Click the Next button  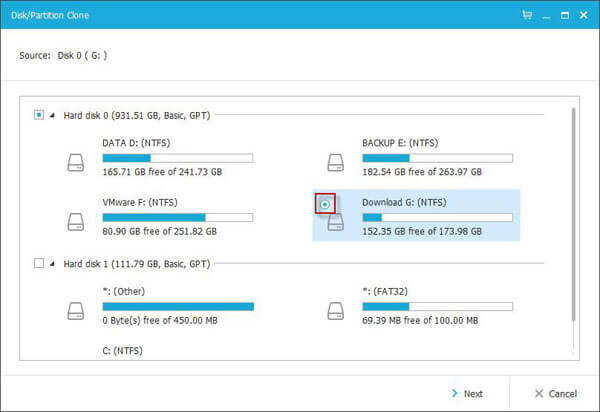(467, 394)
